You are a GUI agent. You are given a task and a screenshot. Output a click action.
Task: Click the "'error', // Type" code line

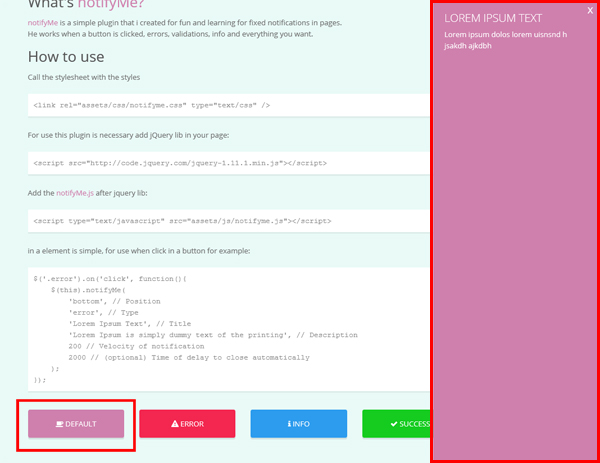(103, 313)
